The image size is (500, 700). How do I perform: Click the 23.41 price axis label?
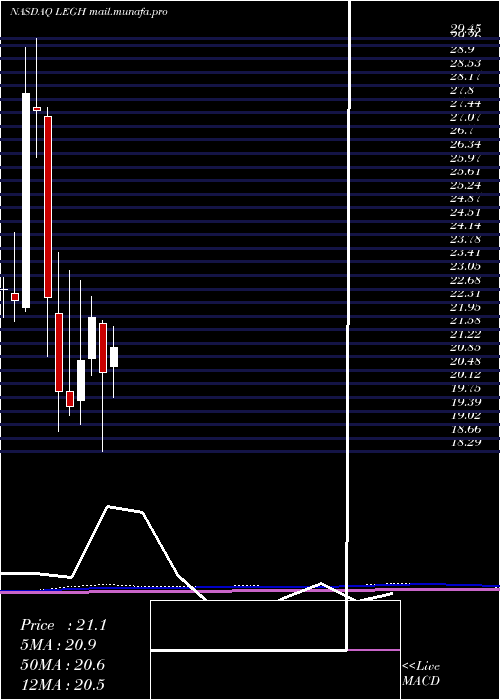click(x=465, y=253)
